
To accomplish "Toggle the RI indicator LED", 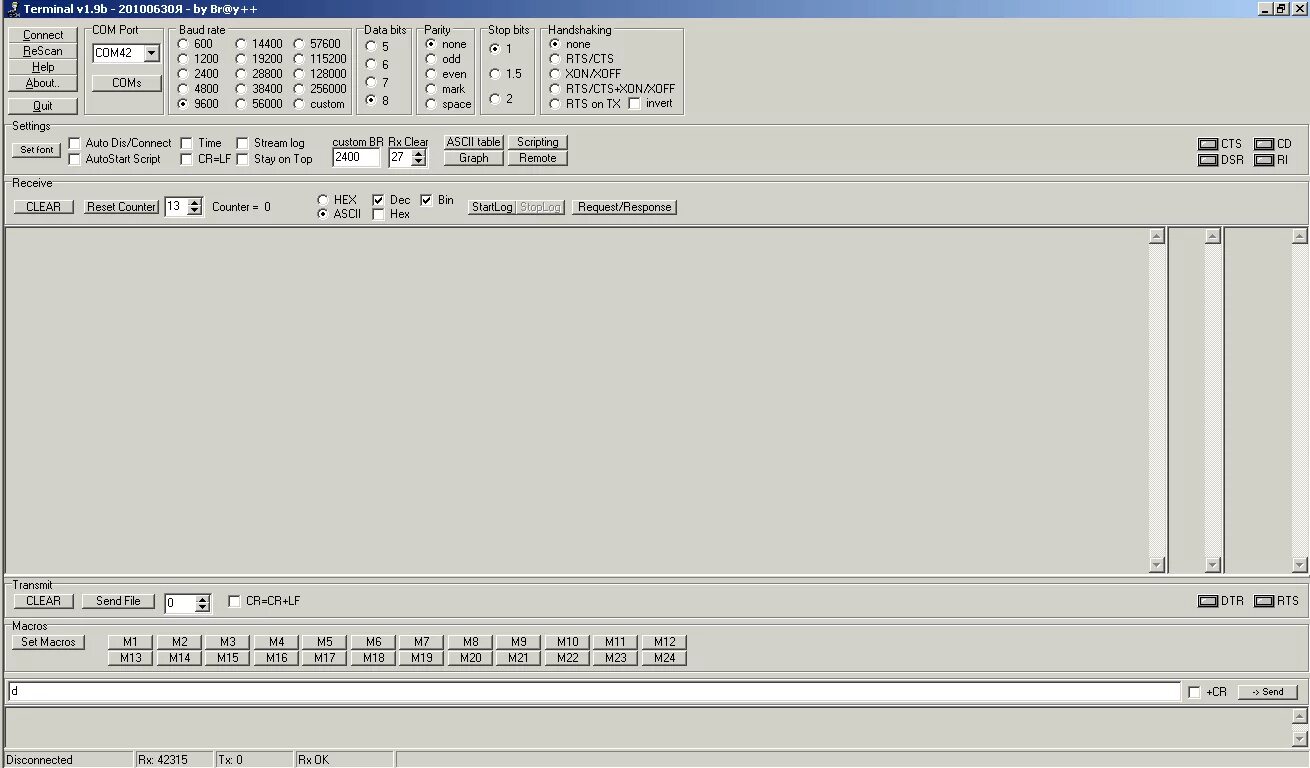I will (1264, 160).
